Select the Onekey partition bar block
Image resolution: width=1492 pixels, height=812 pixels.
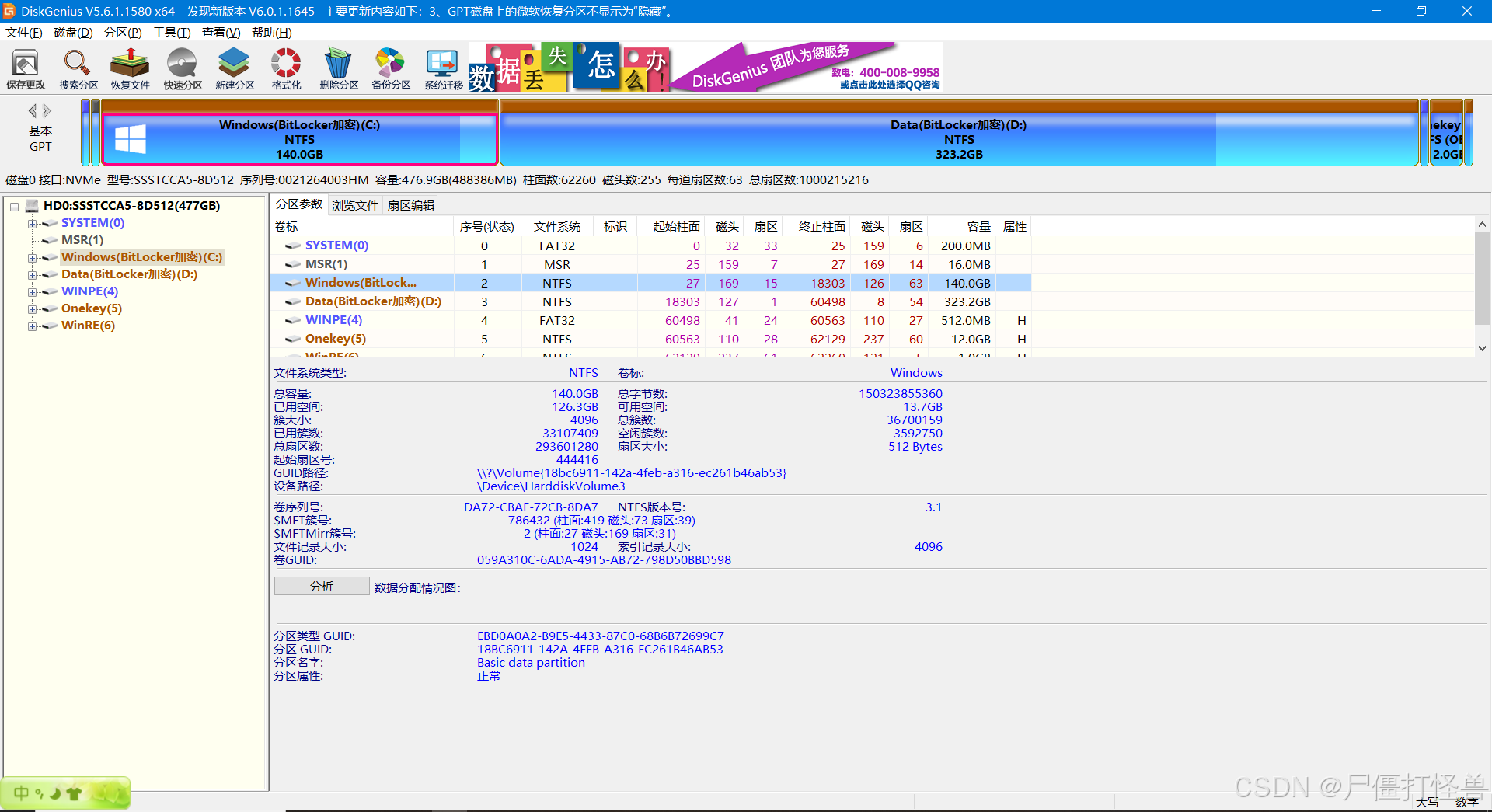[1446, 133]
